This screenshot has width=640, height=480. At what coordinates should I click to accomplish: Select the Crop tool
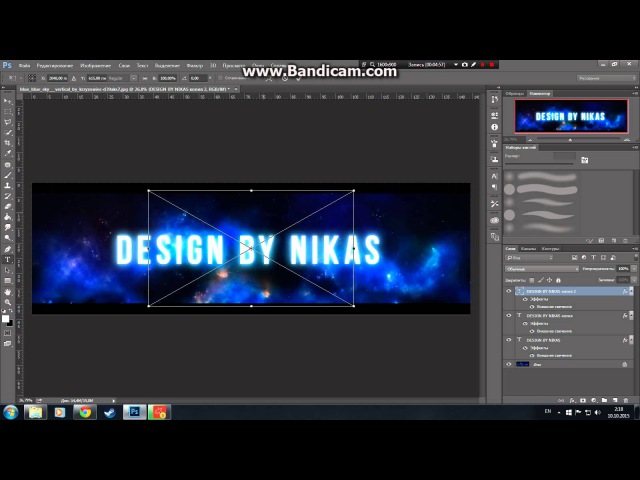7,143
